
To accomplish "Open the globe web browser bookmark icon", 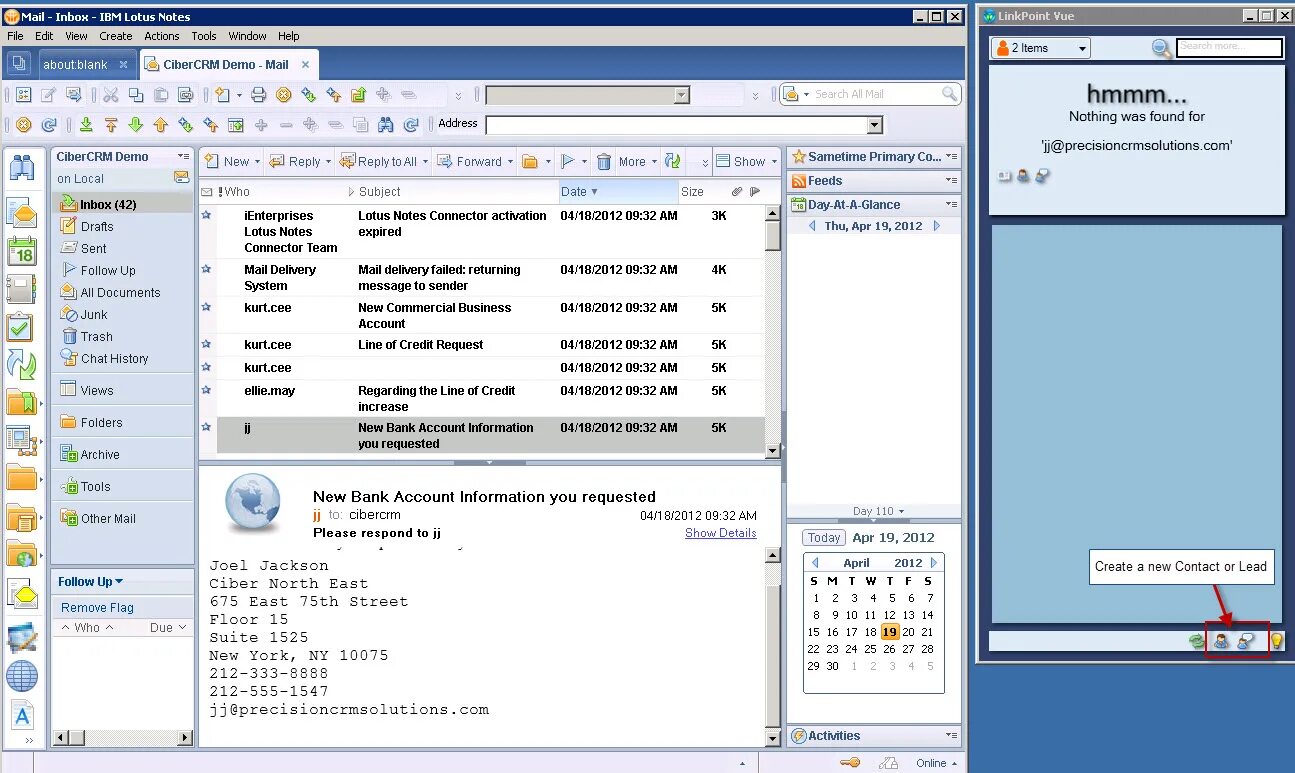I will click(x=22, y=677).
